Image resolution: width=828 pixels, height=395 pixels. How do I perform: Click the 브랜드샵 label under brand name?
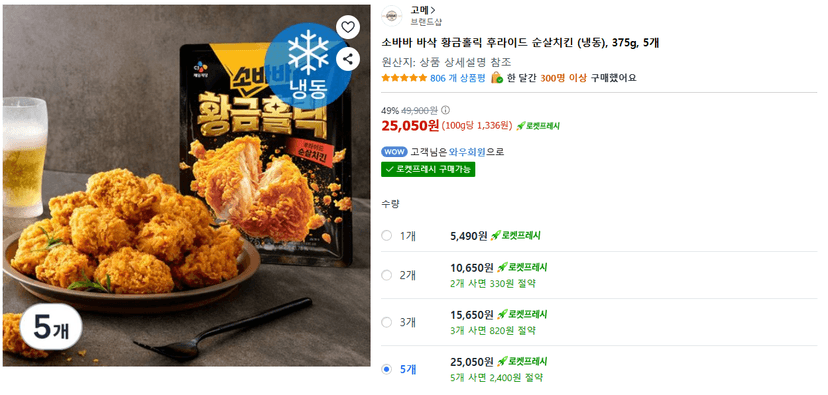point(426,22)
